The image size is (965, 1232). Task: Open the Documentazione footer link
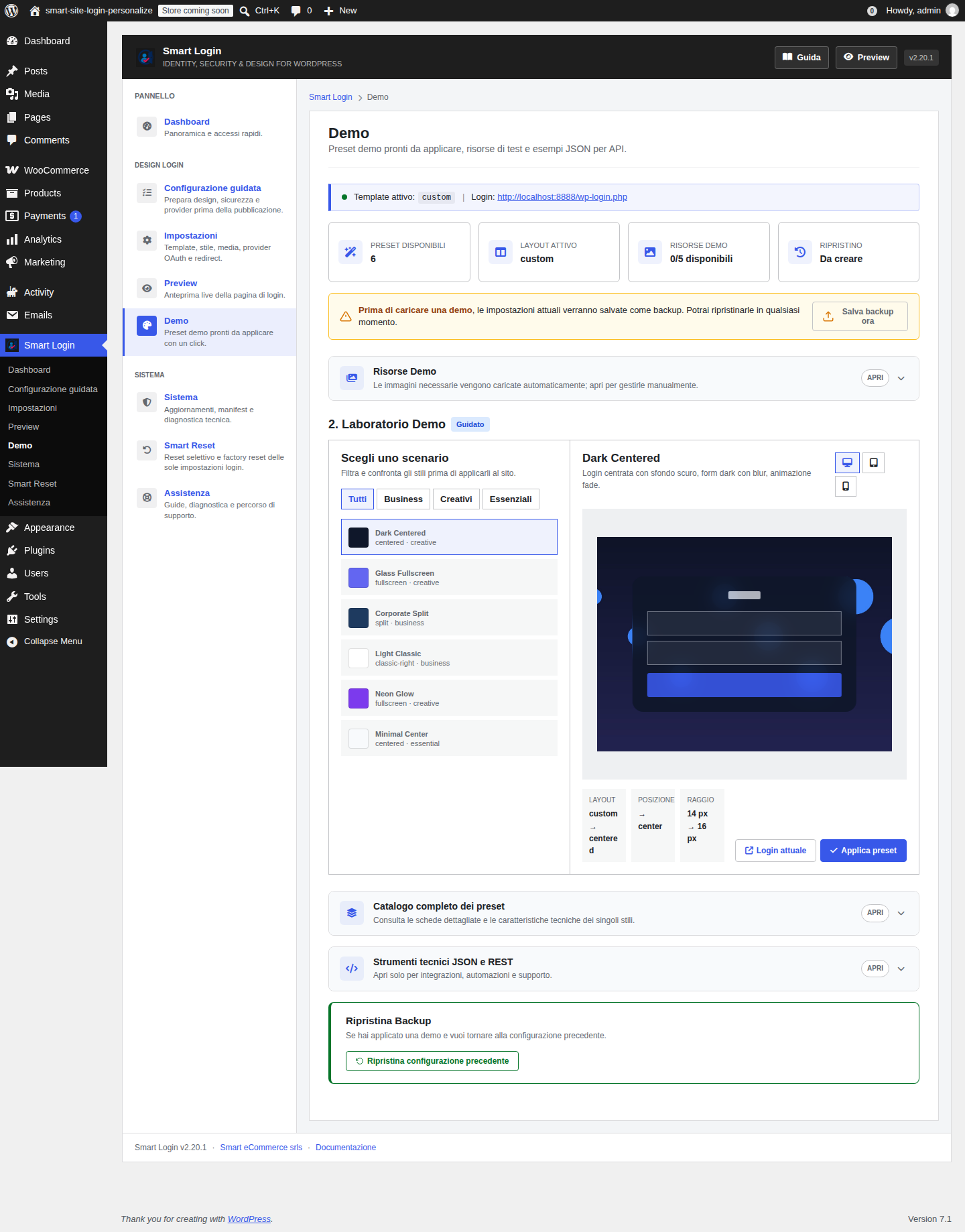pyautogui.click(x=346, y=1148)
